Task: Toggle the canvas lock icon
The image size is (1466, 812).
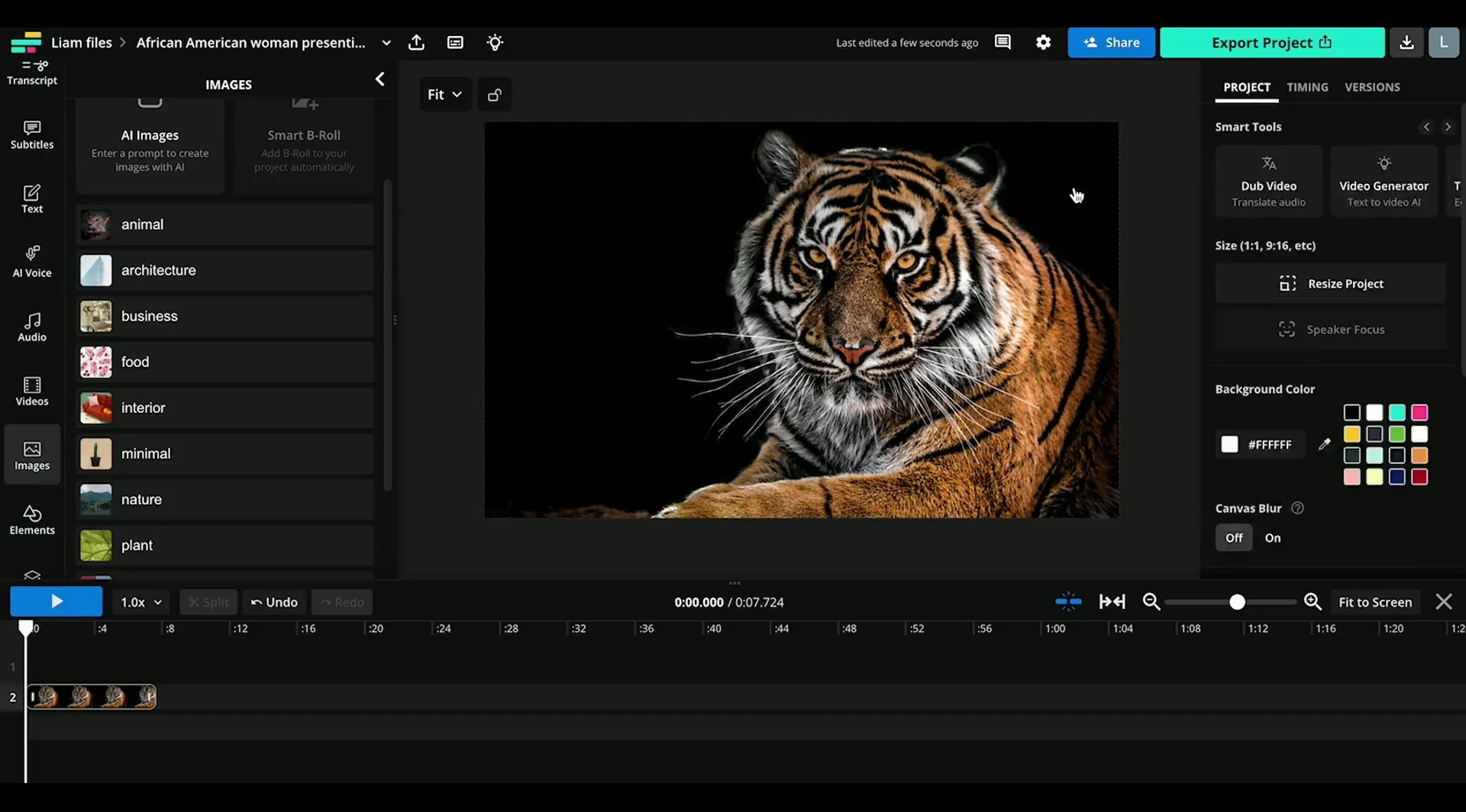Action: coord(494,94)
